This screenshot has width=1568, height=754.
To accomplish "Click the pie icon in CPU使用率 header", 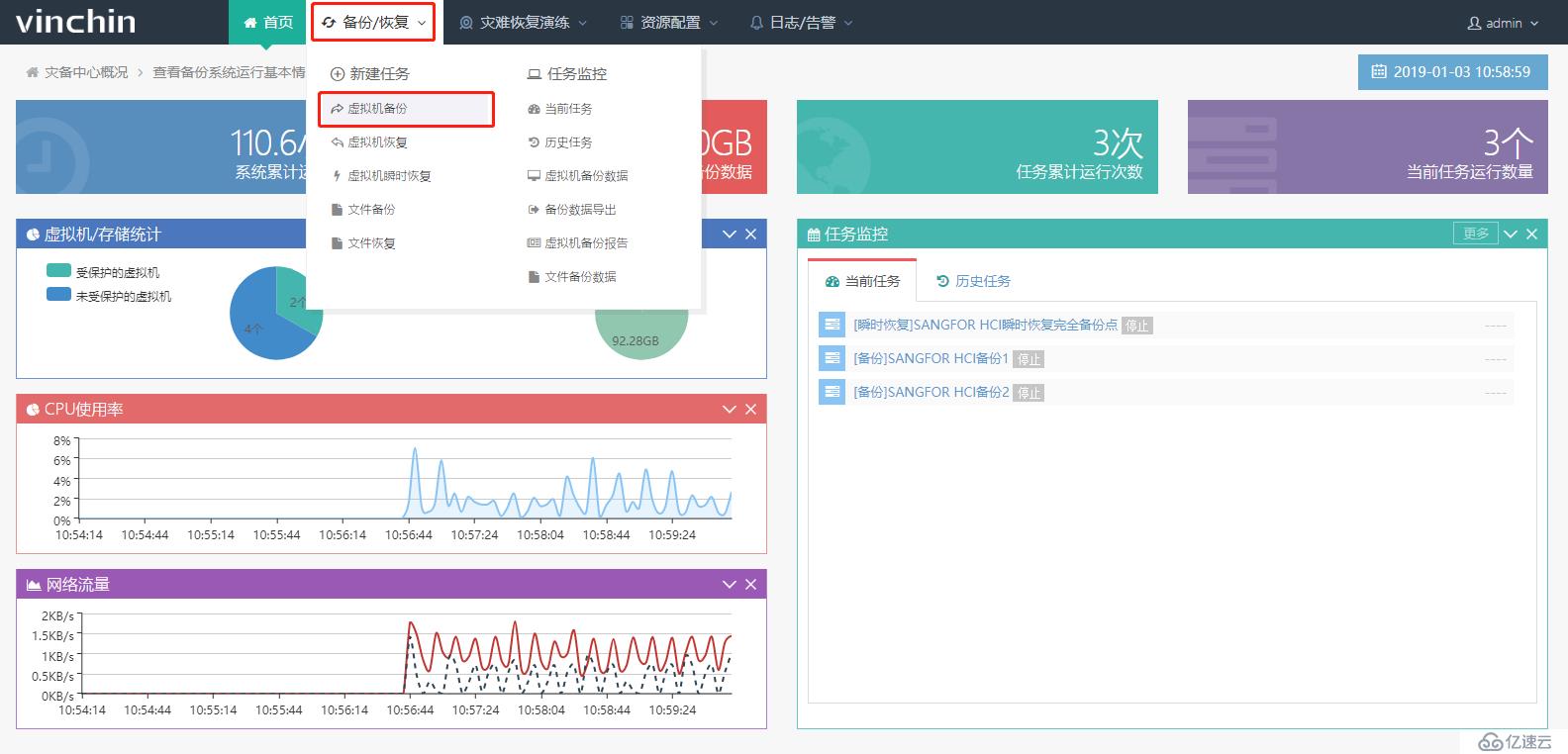I will 33,410.
